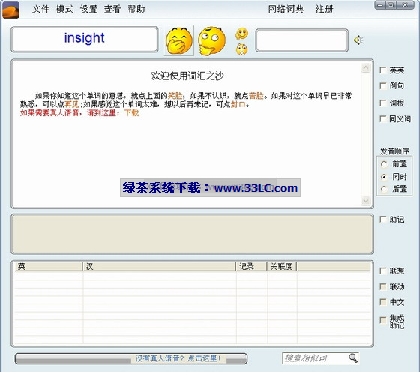Open the 文件 menu

(41, 9)
